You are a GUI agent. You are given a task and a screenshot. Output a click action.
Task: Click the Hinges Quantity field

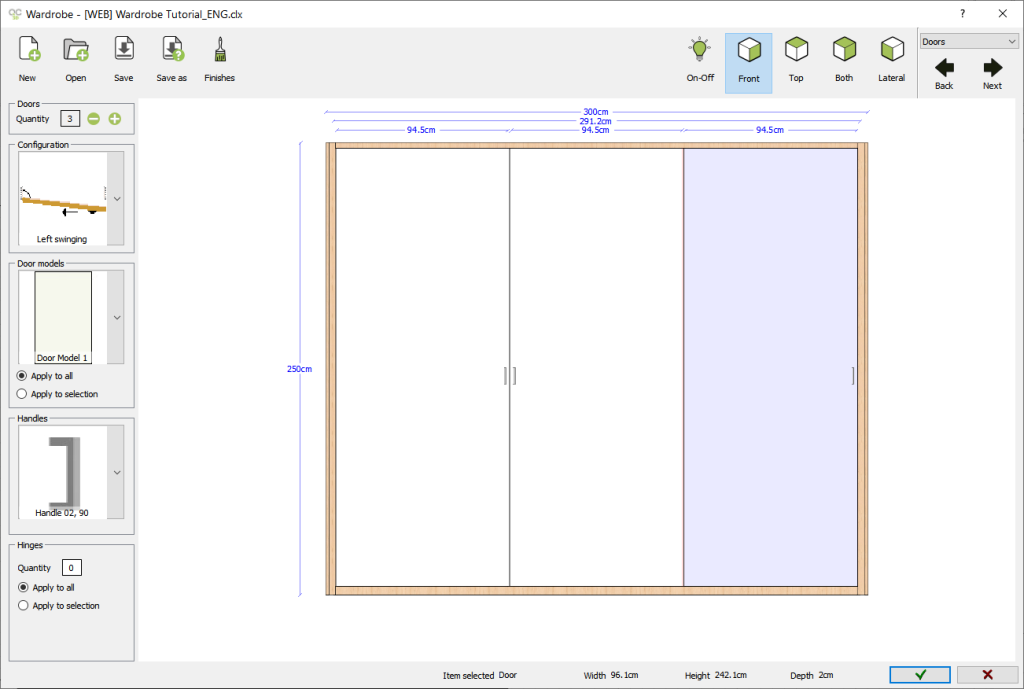[x=71, y=568]
